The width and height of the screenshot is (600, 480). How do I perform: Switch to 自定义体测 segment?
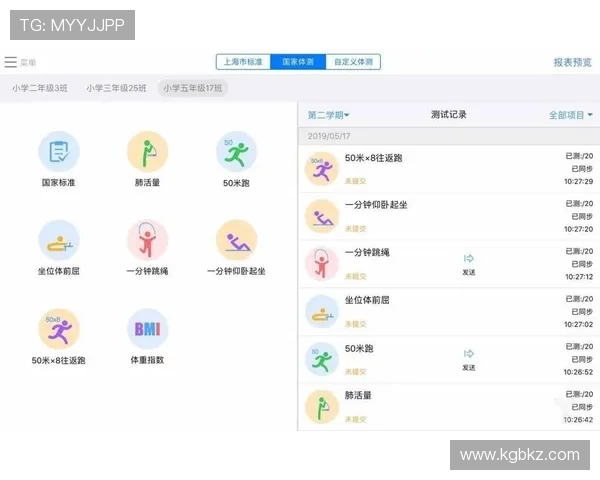pyautogui.click(x=353, y=62)
